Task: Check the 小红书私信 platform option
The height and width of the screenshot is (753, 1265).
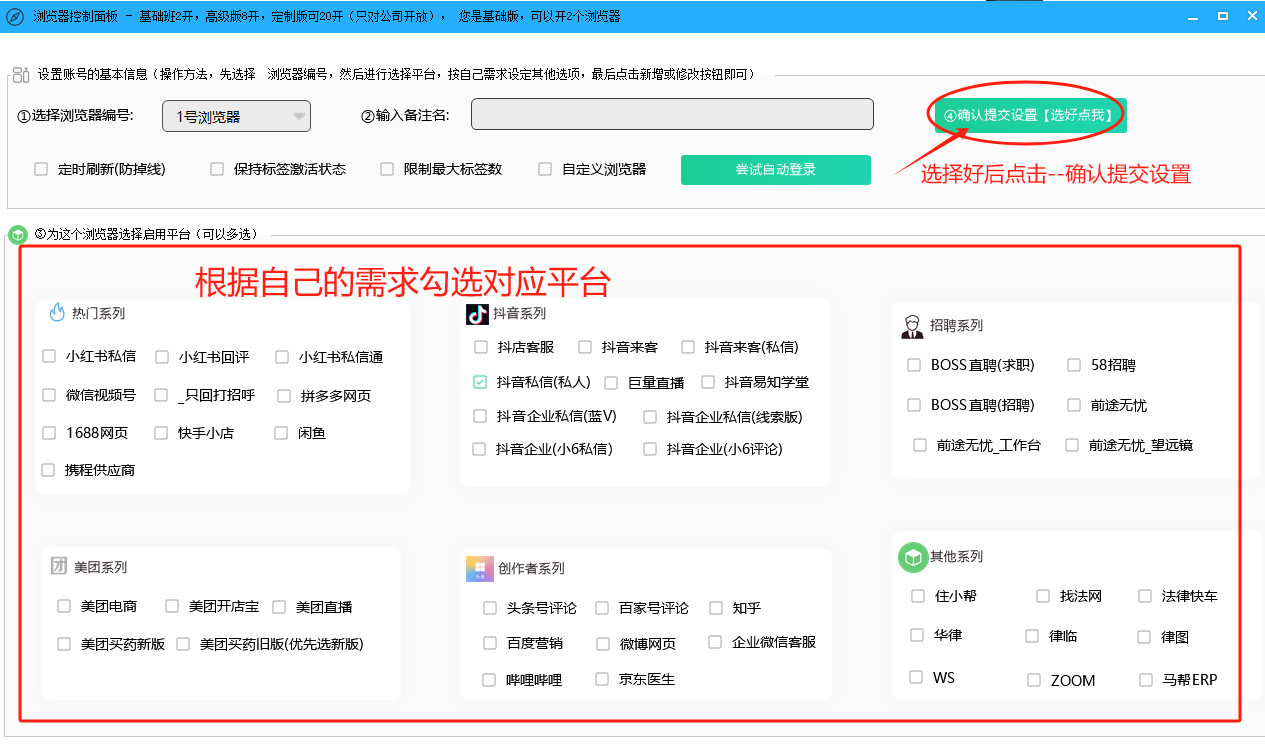Action: 49,356
